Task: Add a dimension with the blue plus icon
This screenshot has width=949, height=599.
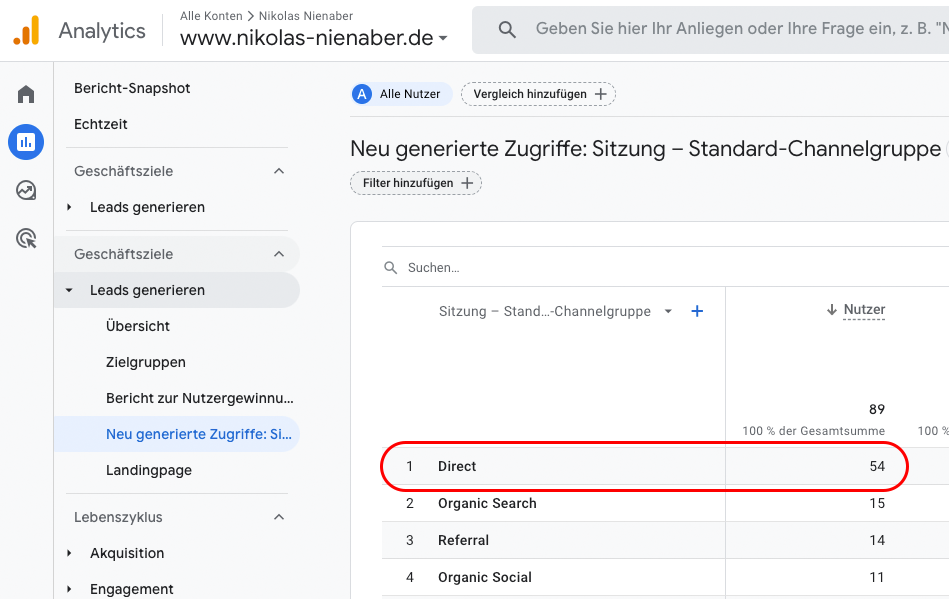Action: point(697,311)
